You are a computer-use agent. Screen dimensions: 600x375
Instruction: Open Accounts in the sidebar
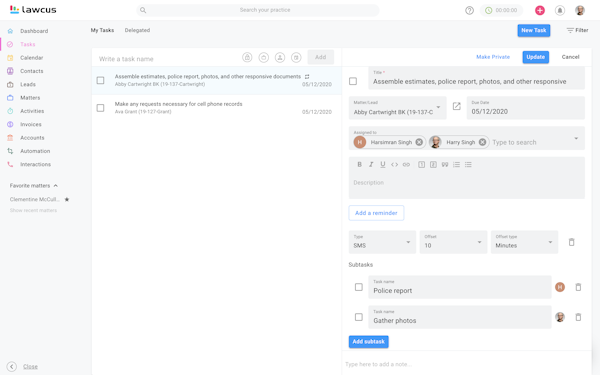tap(32, 138)
